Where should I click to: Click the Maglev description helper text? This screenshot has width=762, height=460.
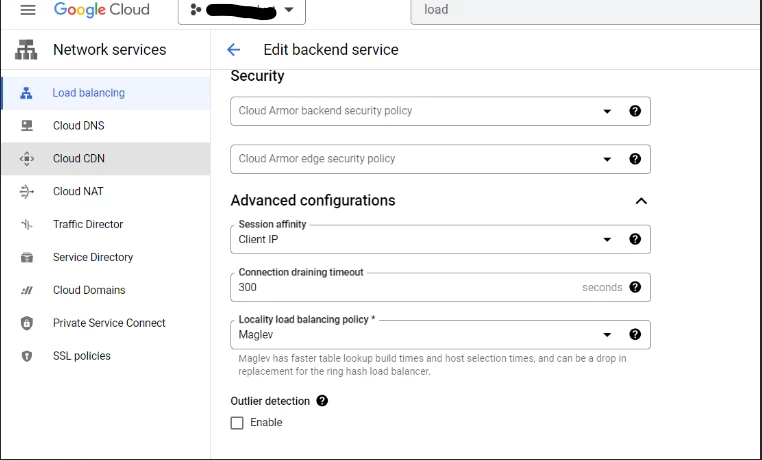(x=432, y=365)
